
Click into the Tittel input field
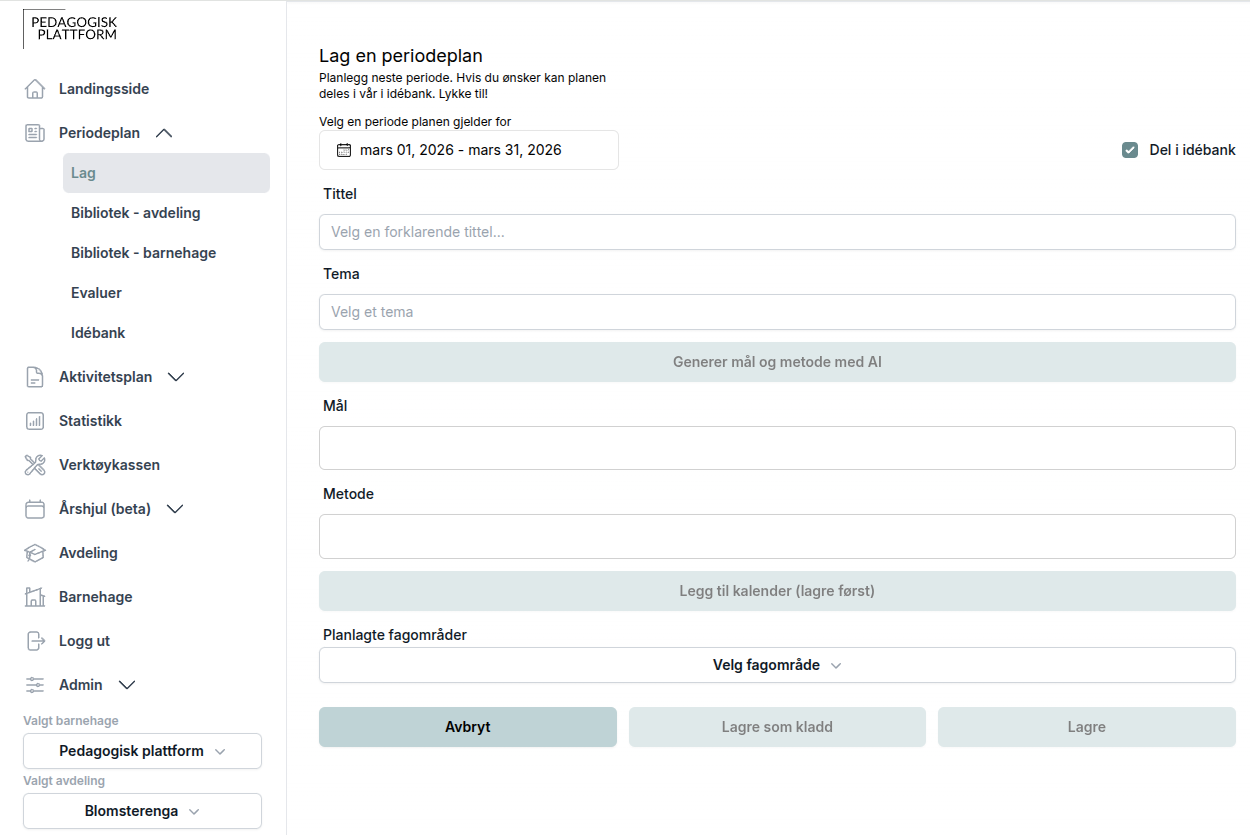tap(777, 232)
